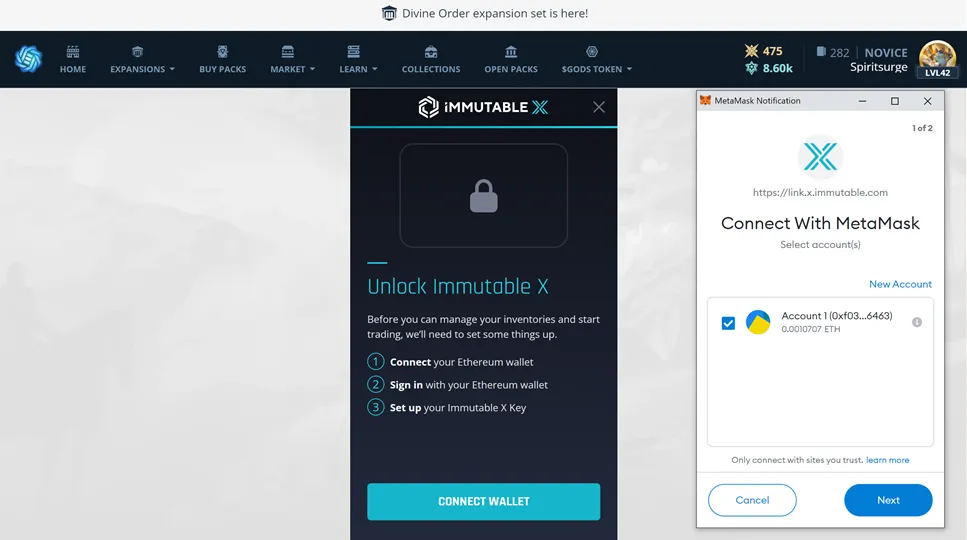Click the Immutable X logo in dialog header
This screenshot has height=540, width=967.
pos(483,107)
